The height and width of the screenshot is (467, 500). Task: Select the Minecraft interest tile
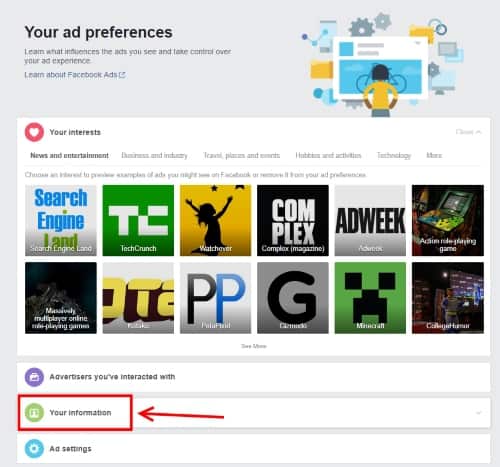(x=370, y=298)
